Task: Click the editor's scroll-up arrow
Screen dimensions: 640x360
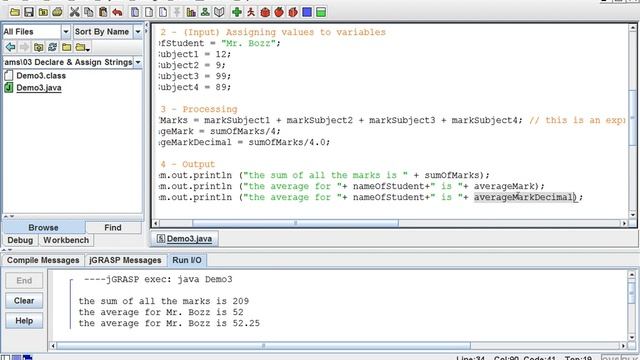Action: 632,27
